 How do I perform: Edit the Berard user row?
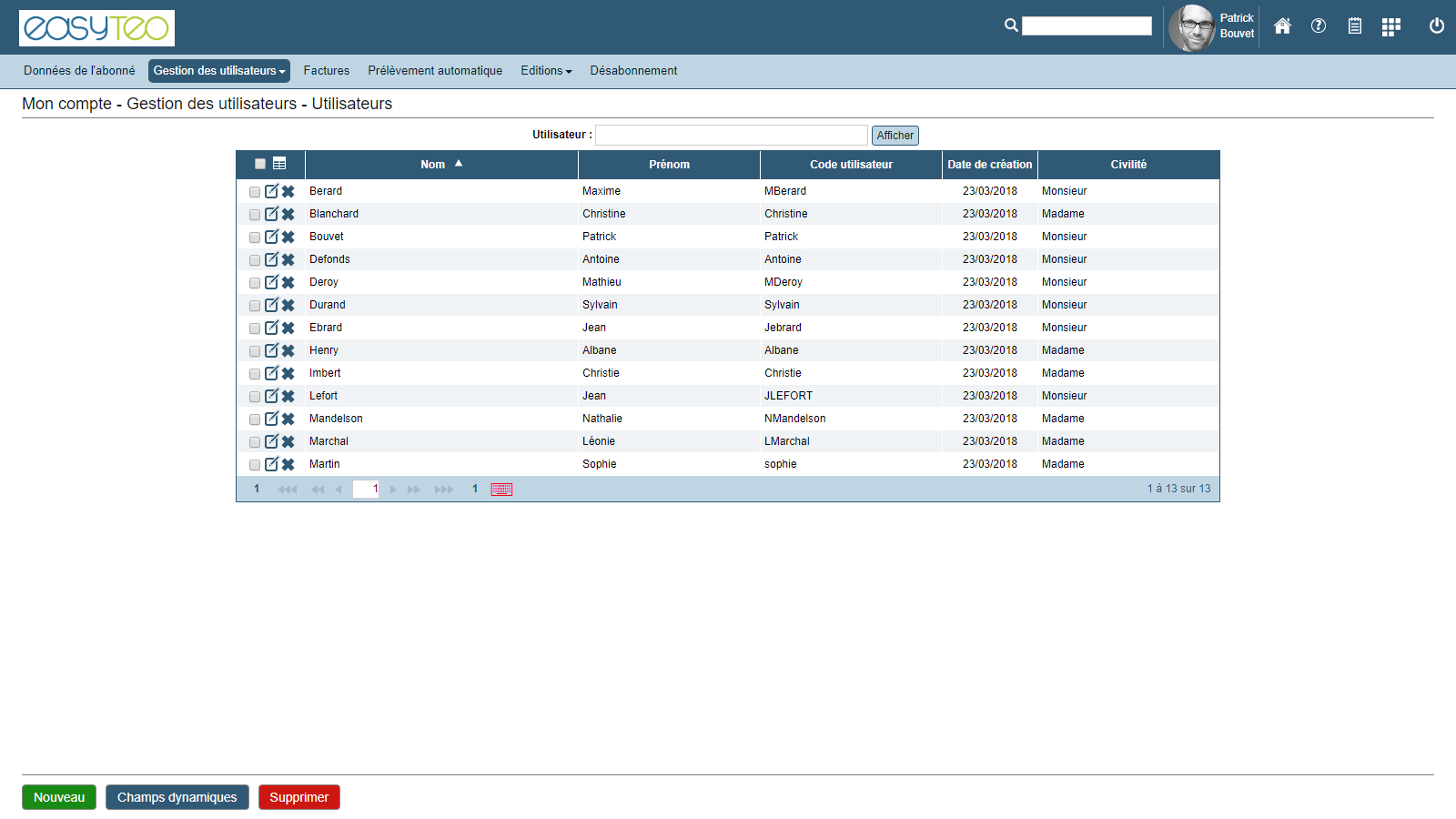pyautogui.click(x=271, y=191)
